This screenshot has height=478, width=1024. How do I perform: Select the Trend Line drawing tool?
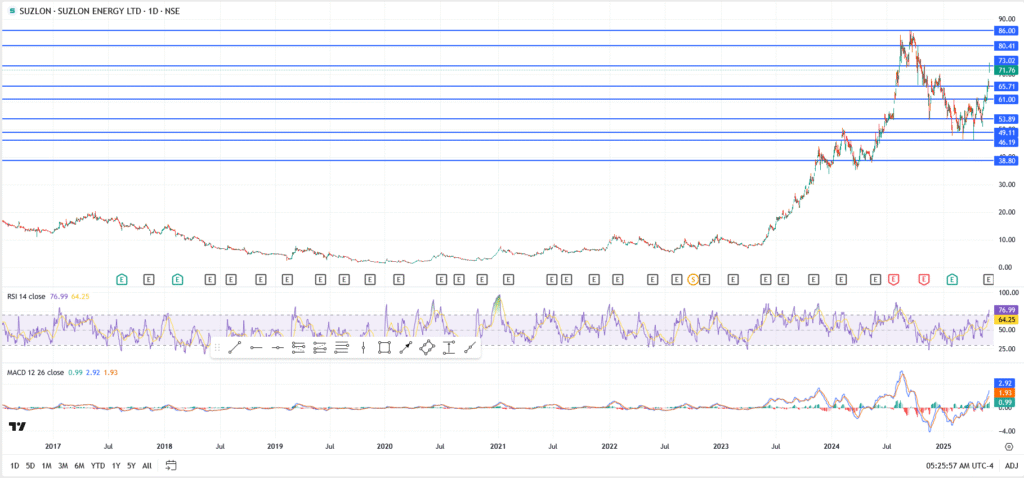(232, 347)
